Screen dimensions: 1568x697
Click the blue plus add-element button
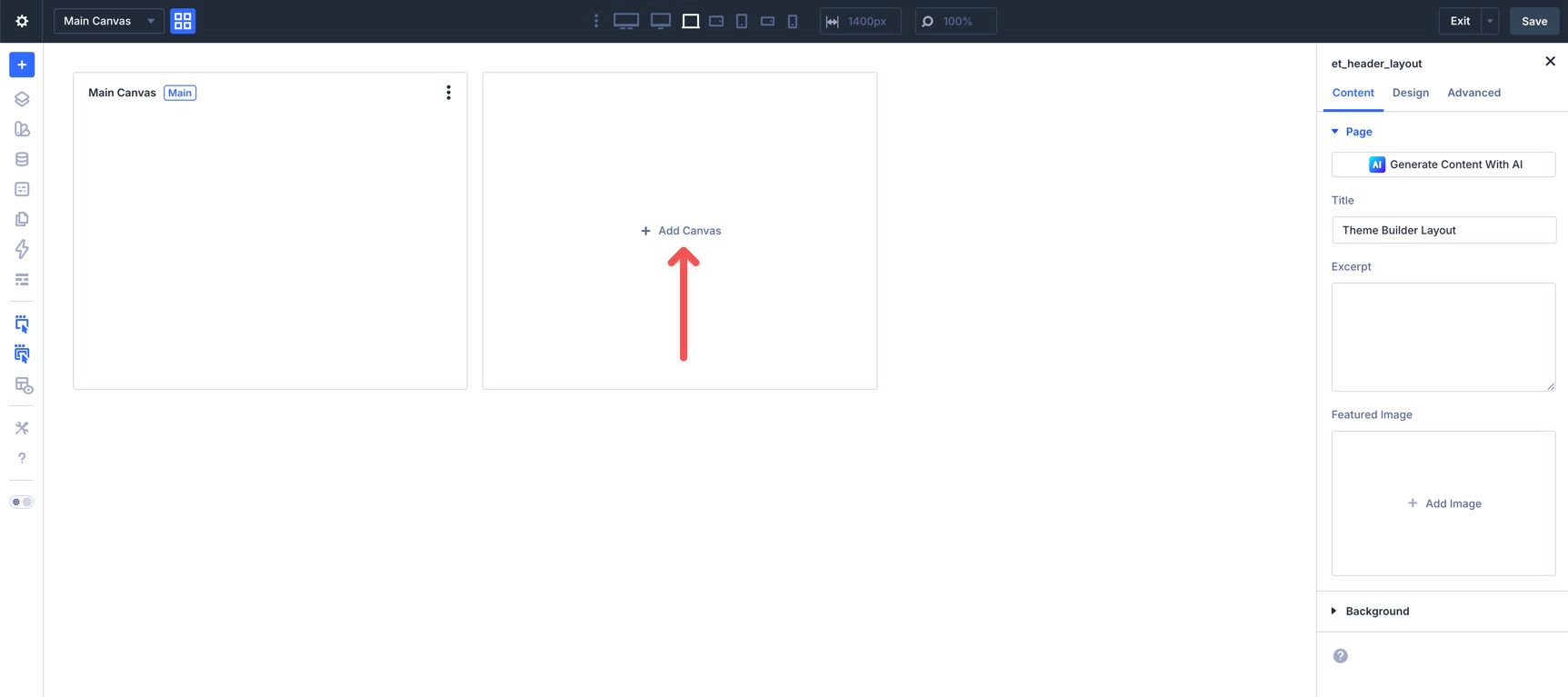tap(22, 65)
